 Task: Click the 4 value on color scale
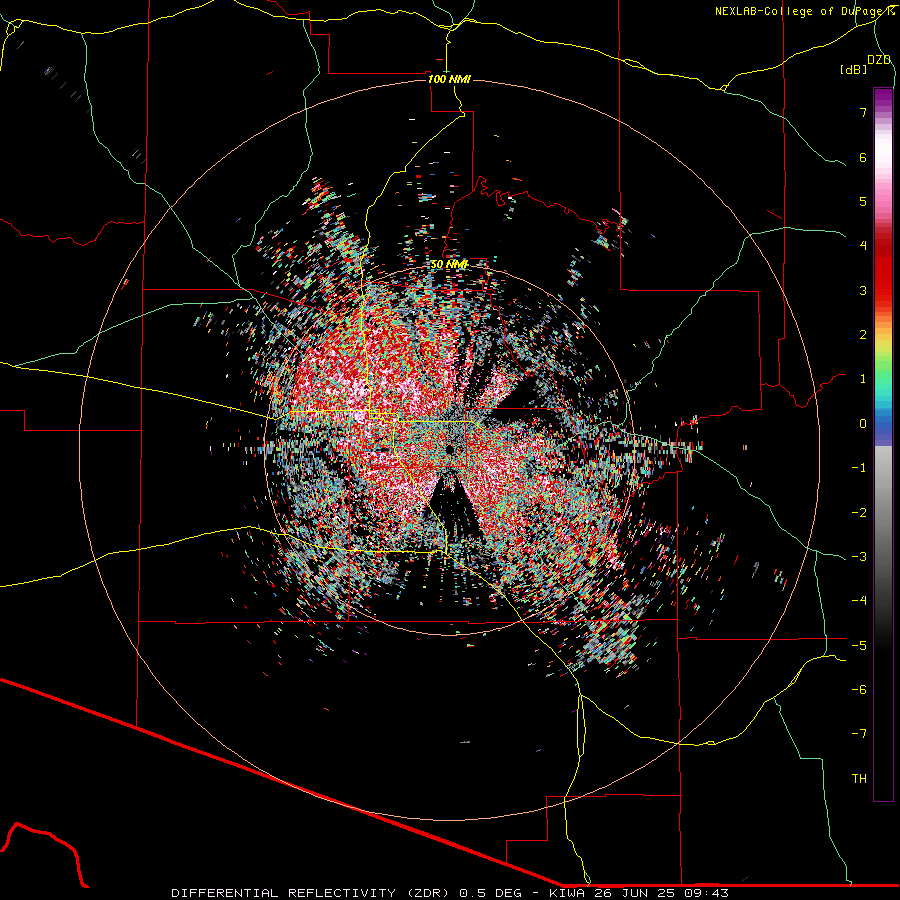tap(863, 246)
